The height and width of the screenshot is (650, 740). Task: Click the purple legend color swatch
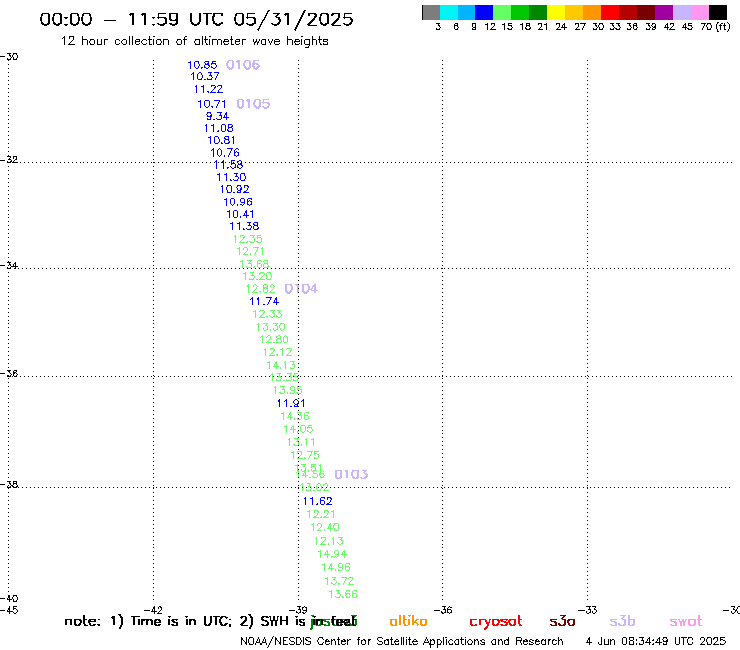point(664,12)
